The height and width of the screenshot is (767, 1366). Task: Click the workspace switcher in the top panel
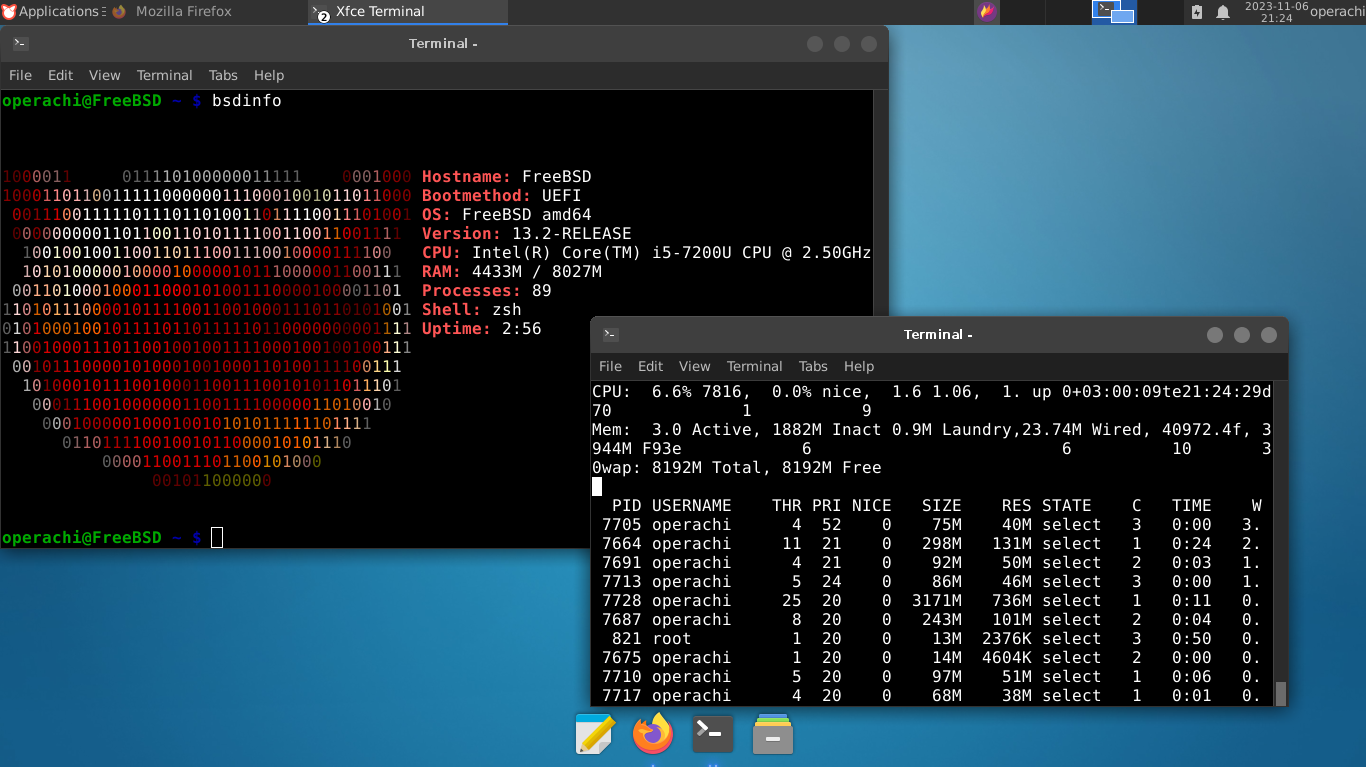coord(1113,12)
